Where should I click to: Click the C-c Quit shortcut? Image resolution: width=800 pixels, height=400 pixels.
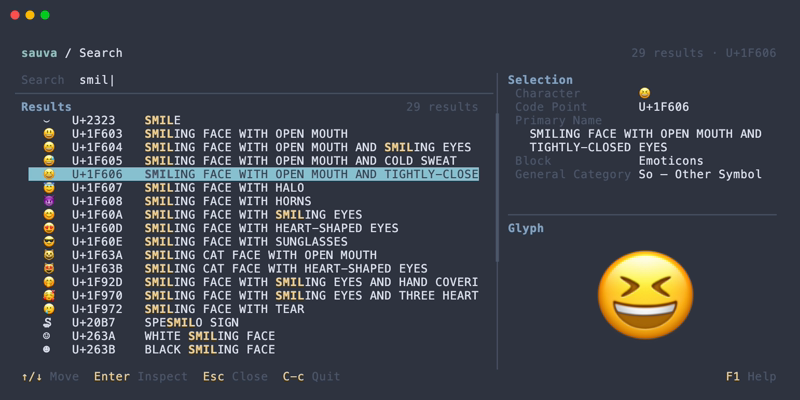pos(311,377)
